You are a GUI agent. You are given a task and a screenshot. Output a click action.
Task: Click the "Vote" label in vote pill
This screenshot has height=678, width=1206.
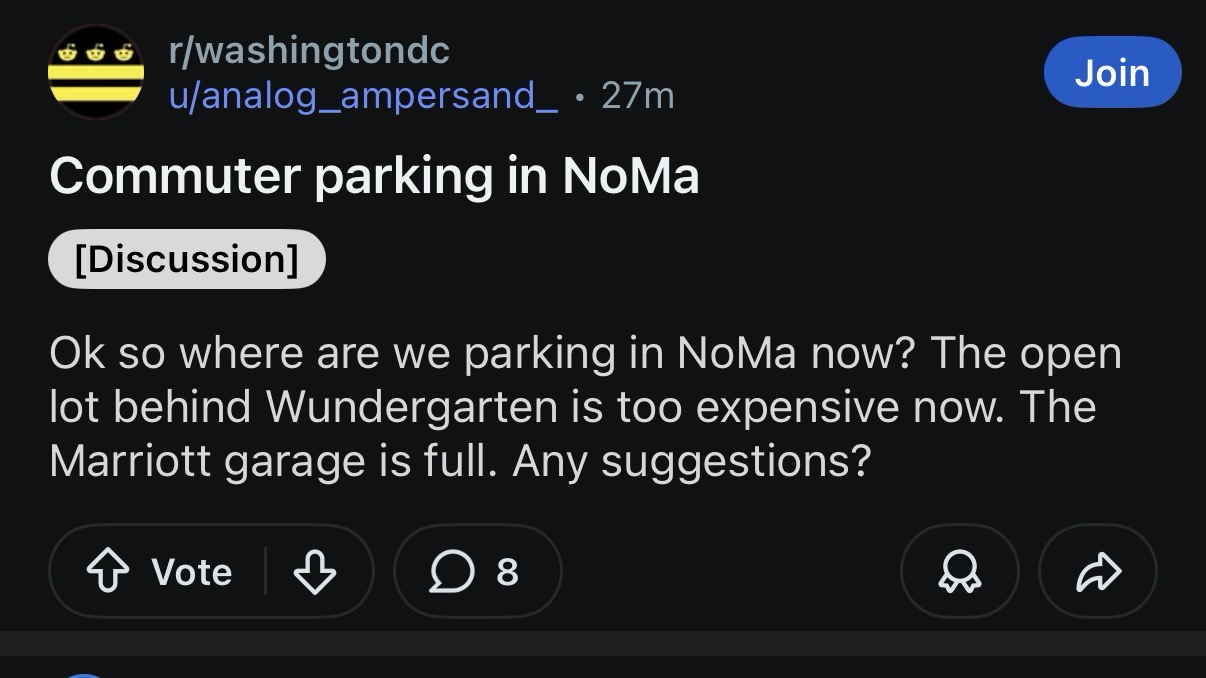click(192, 572)
